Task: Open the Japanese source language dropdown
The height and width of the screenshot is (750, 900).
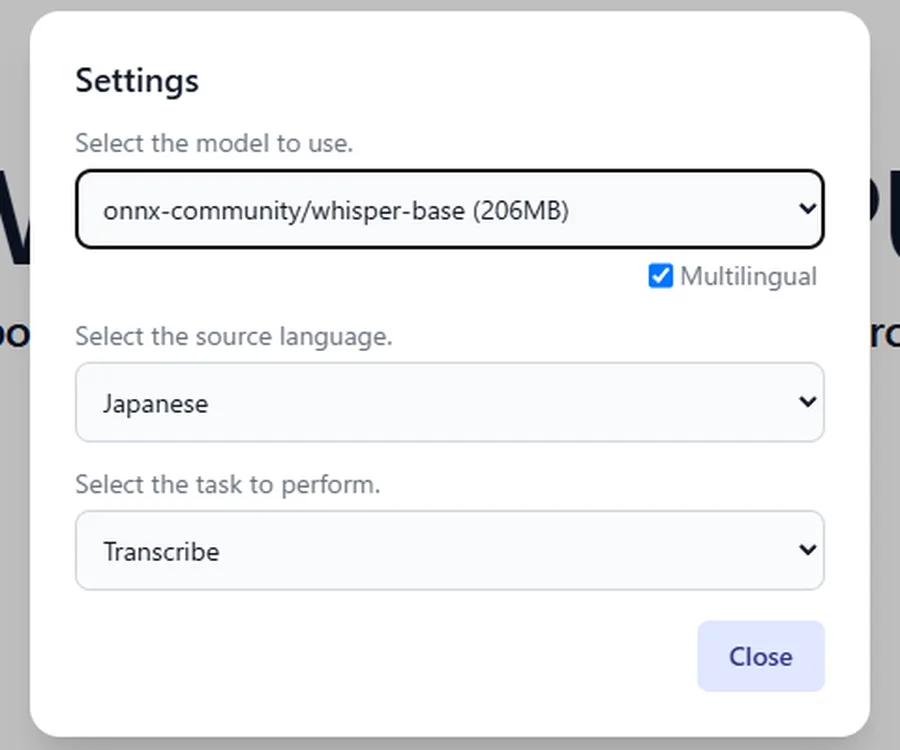Action: click(450, 402)
